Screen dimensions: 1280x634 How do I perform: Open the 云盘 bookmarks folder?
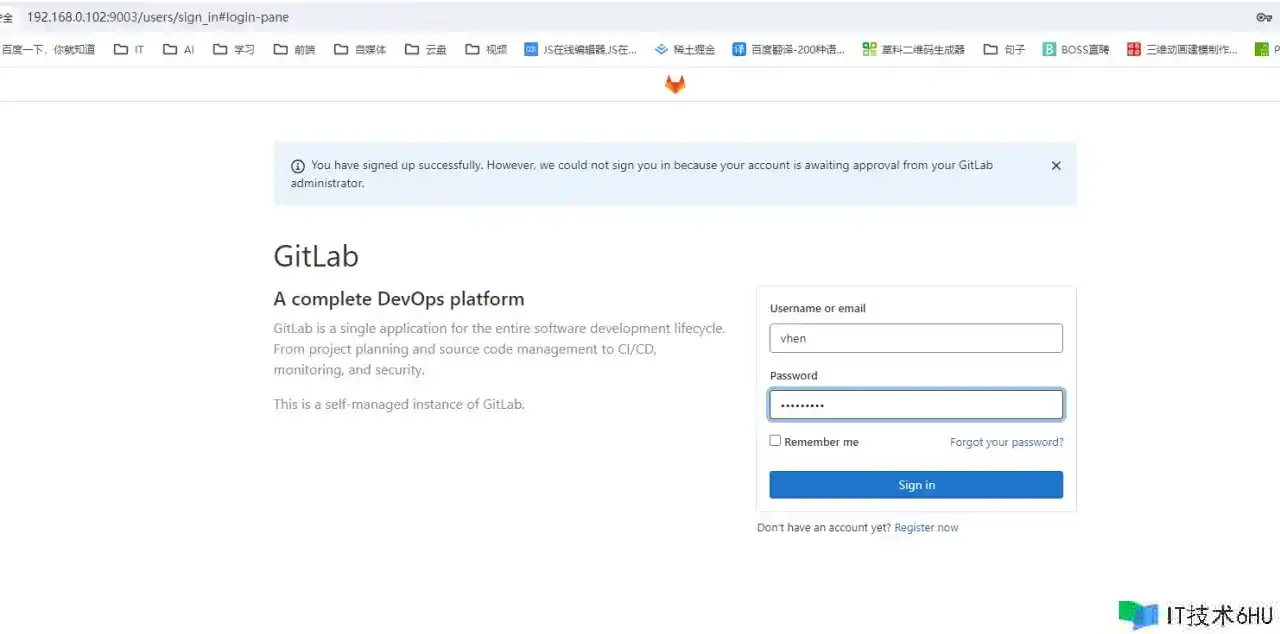[x=426, y=49]
